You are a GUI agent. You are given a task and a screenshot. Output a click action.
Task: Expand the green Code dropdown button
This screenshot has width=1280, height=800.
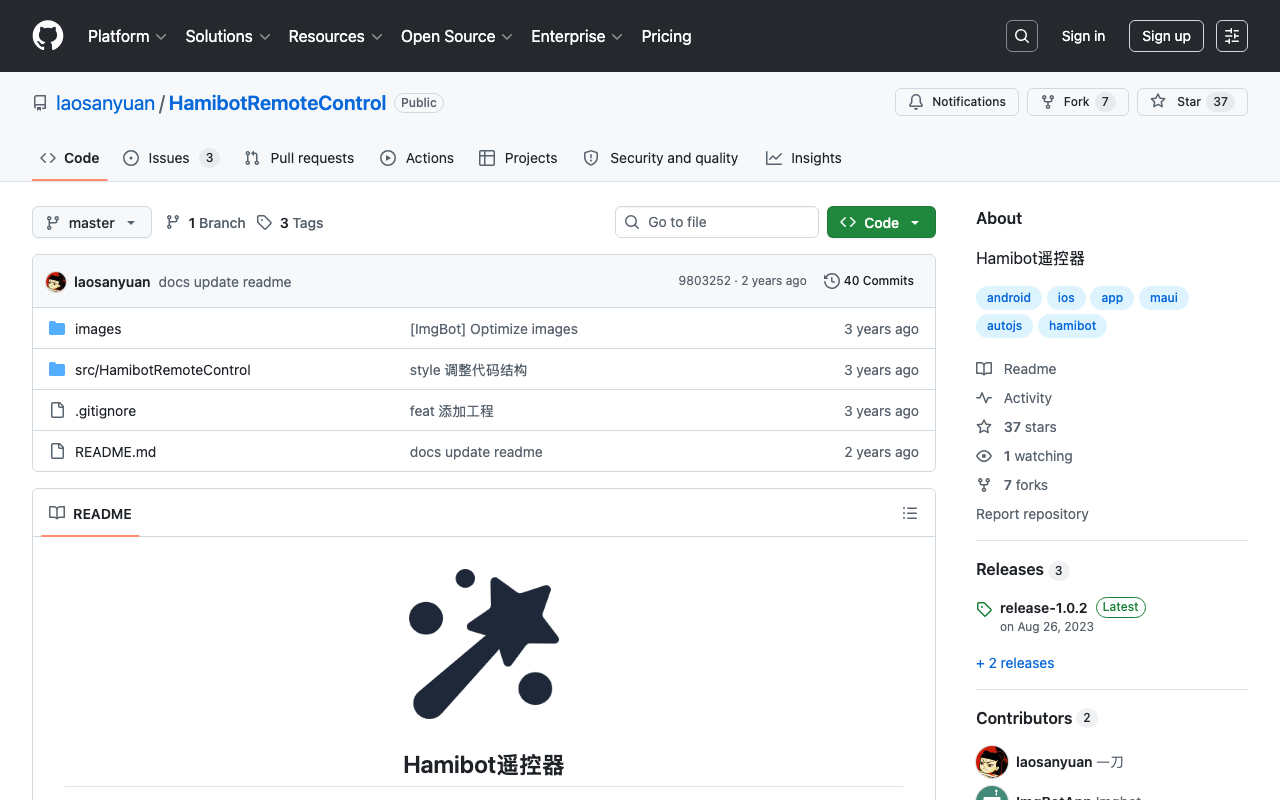coord(881,222)
